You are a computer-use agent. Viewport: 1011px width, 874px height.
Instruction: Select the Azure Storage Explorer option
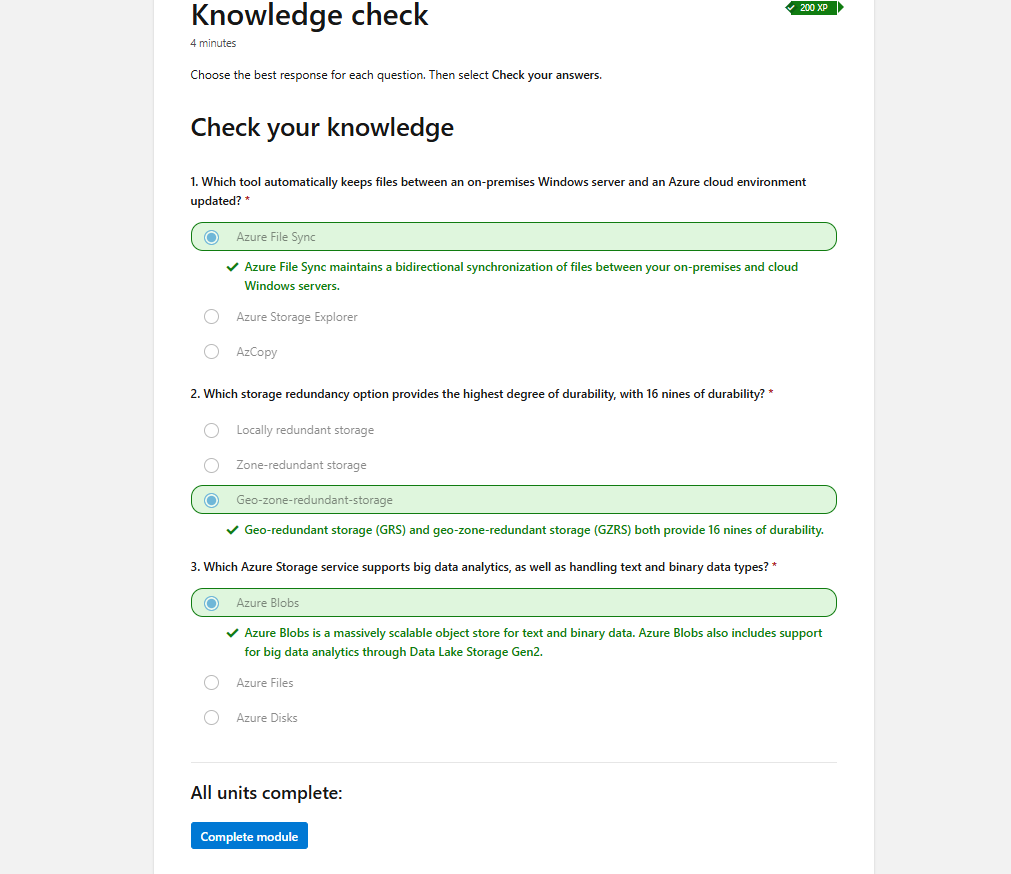click(211, 316)
